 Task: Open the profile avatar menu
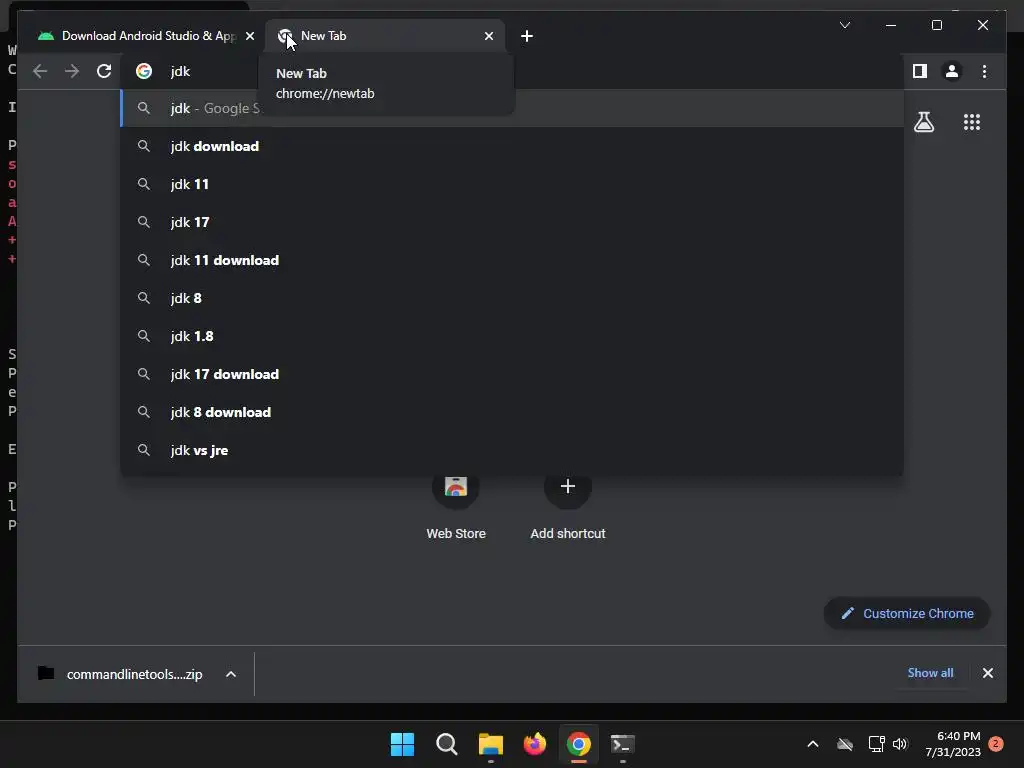(x=952, y=71)
